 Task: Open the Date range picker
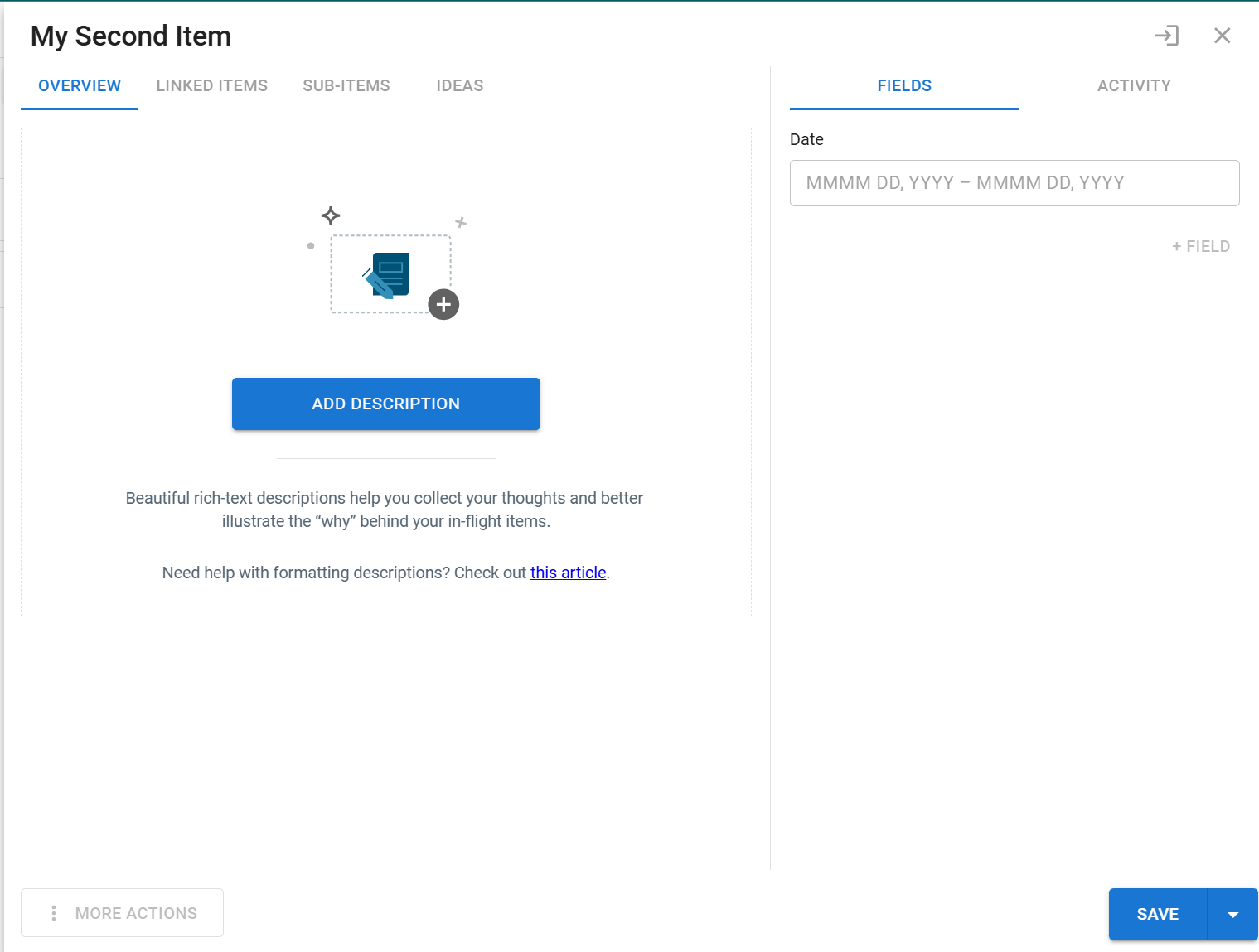[1014, 182]
